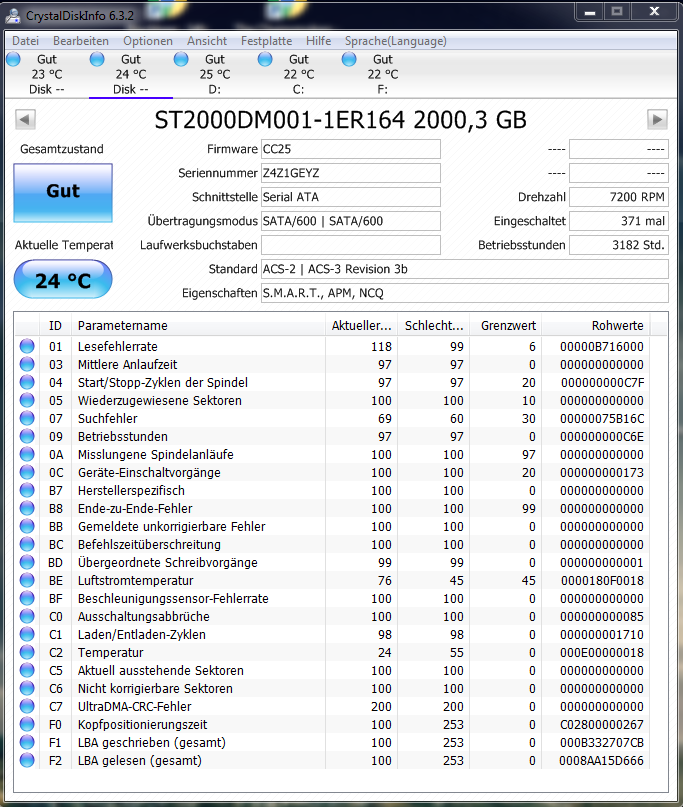This screenshot has width=683, height=807.
Task: Click the ID column header
Action: click(55, 325)
